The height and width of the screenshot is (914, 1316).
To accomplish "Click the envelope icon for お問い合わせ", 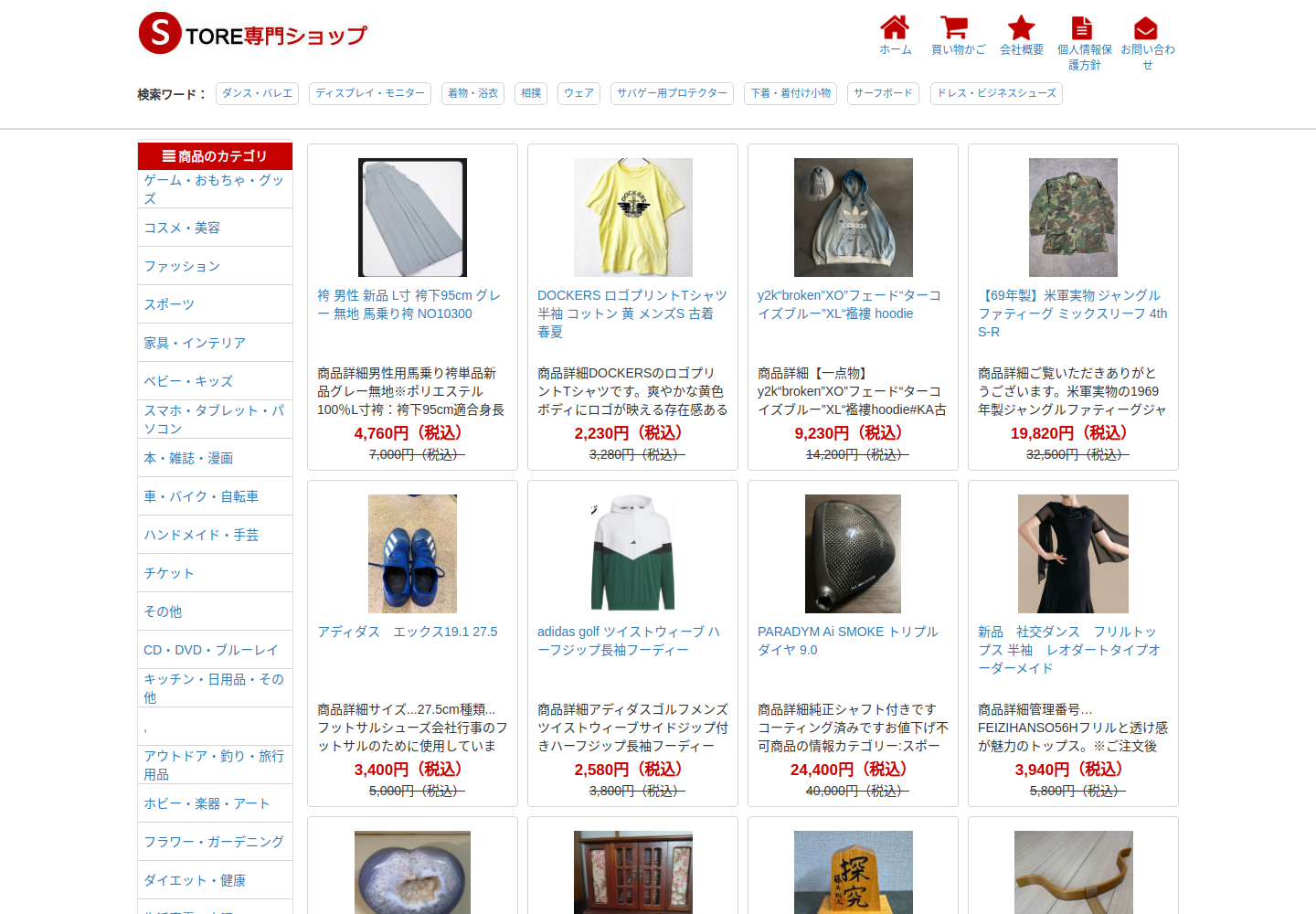I will point(1146,28).
